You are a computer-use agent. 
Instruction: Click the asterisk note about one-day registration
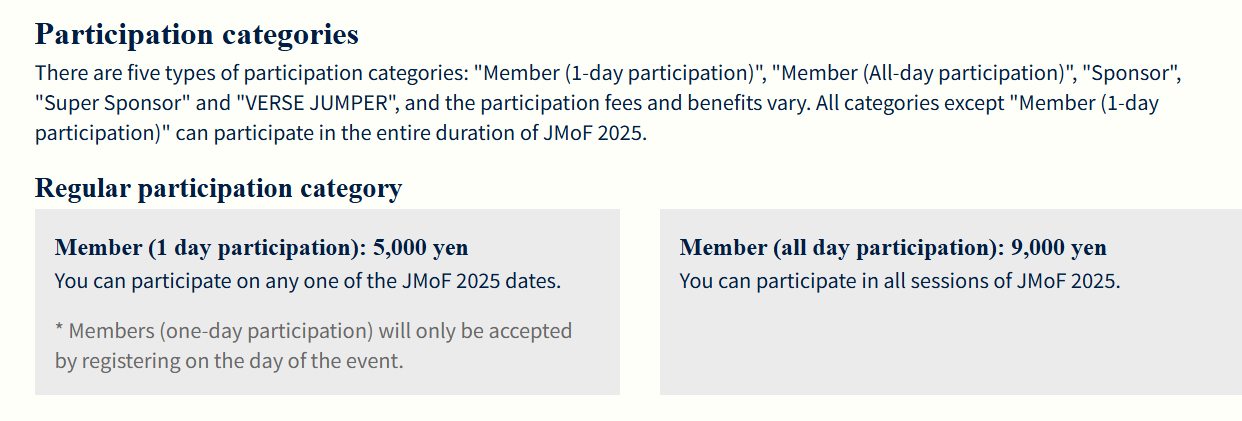click(313, 331)
